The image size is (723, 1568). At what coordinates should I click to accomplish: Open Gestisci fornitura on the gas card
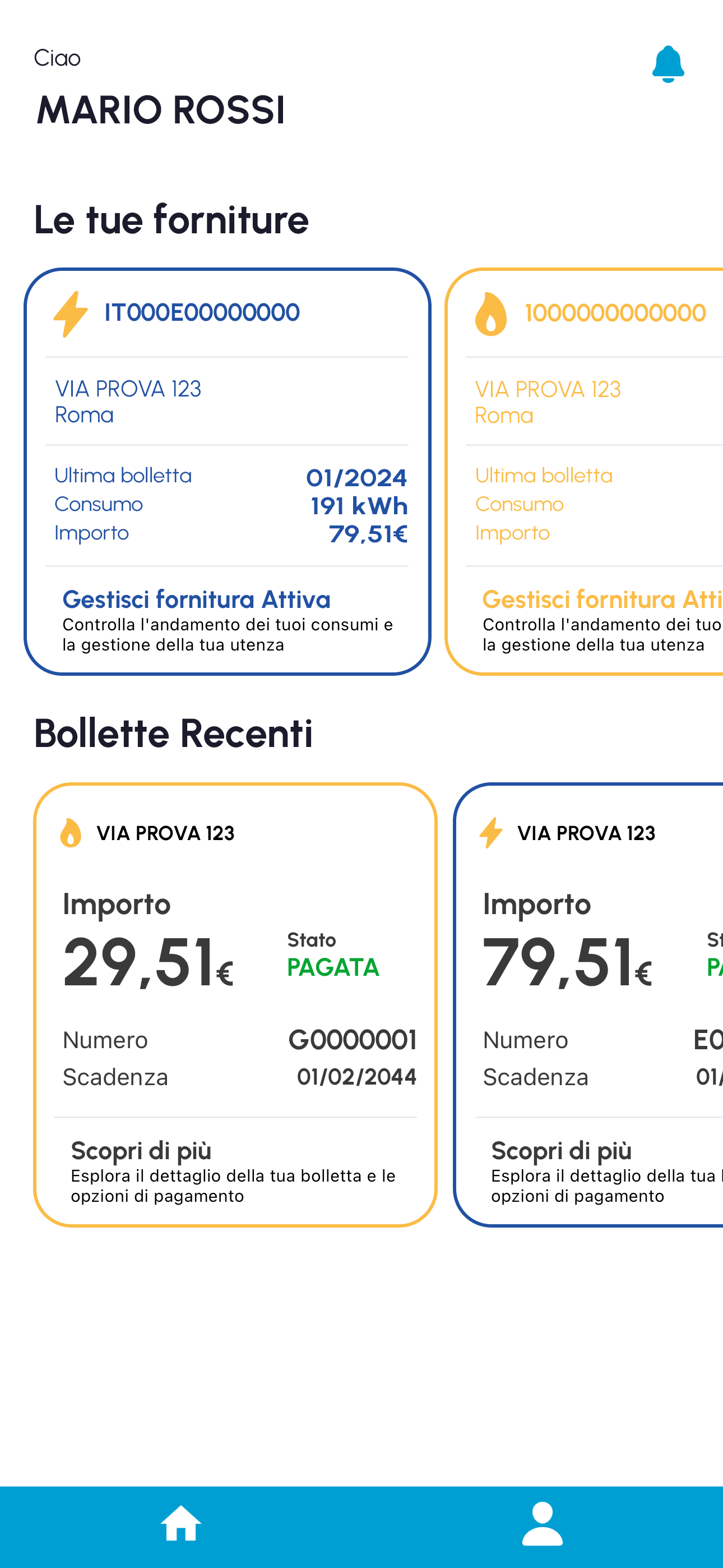[602, 599]
